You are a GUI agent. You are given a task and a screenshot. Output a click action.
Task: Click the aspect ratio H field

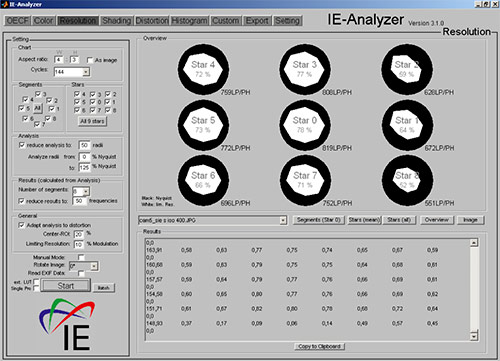[x=74, y=60]
